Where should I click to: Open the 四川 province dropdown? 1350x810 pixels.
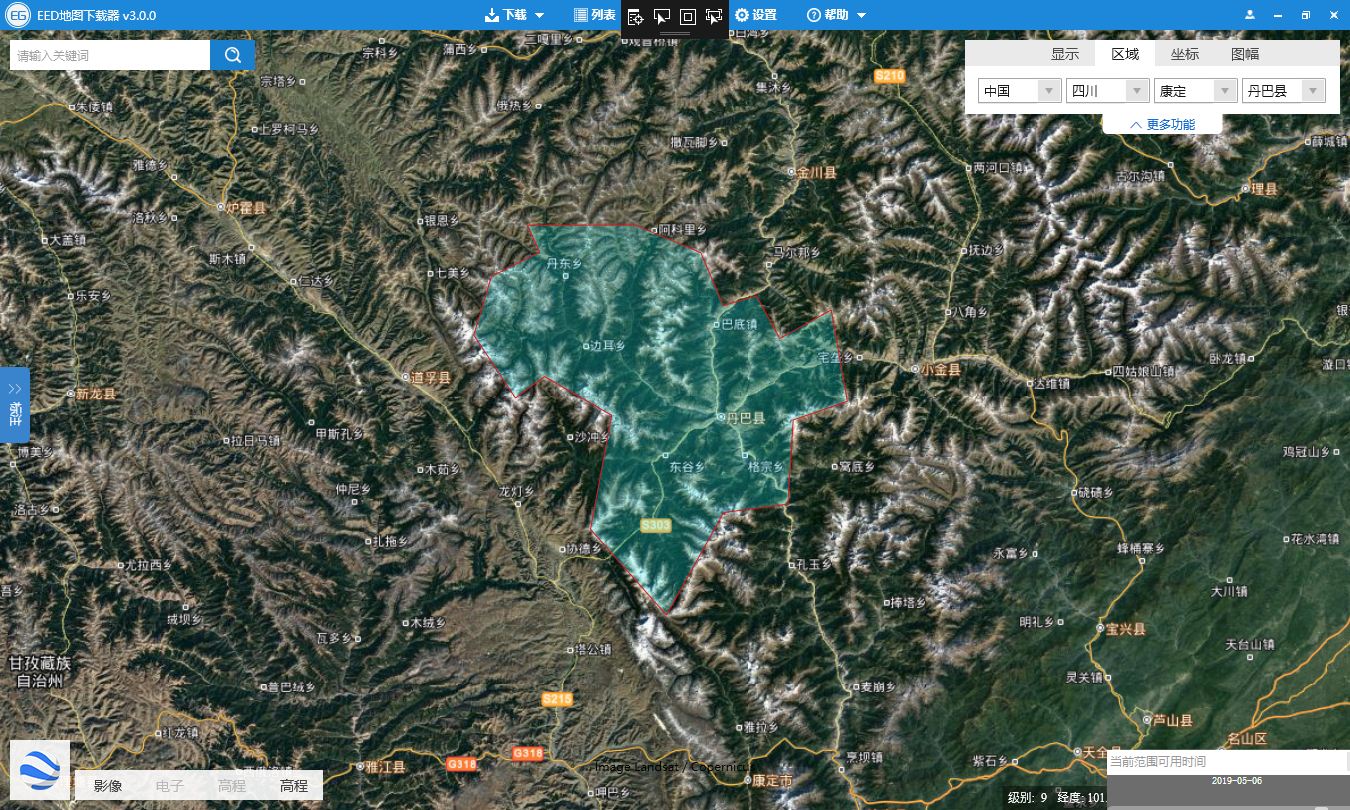[x=1107, y=91]
